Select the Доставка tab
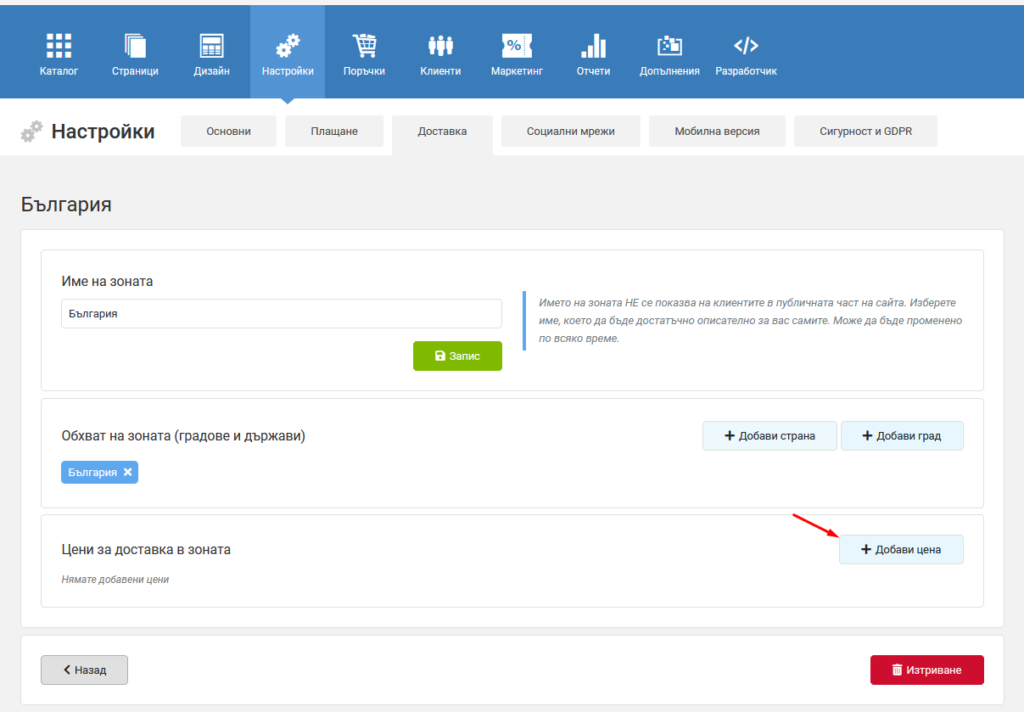 442,133
